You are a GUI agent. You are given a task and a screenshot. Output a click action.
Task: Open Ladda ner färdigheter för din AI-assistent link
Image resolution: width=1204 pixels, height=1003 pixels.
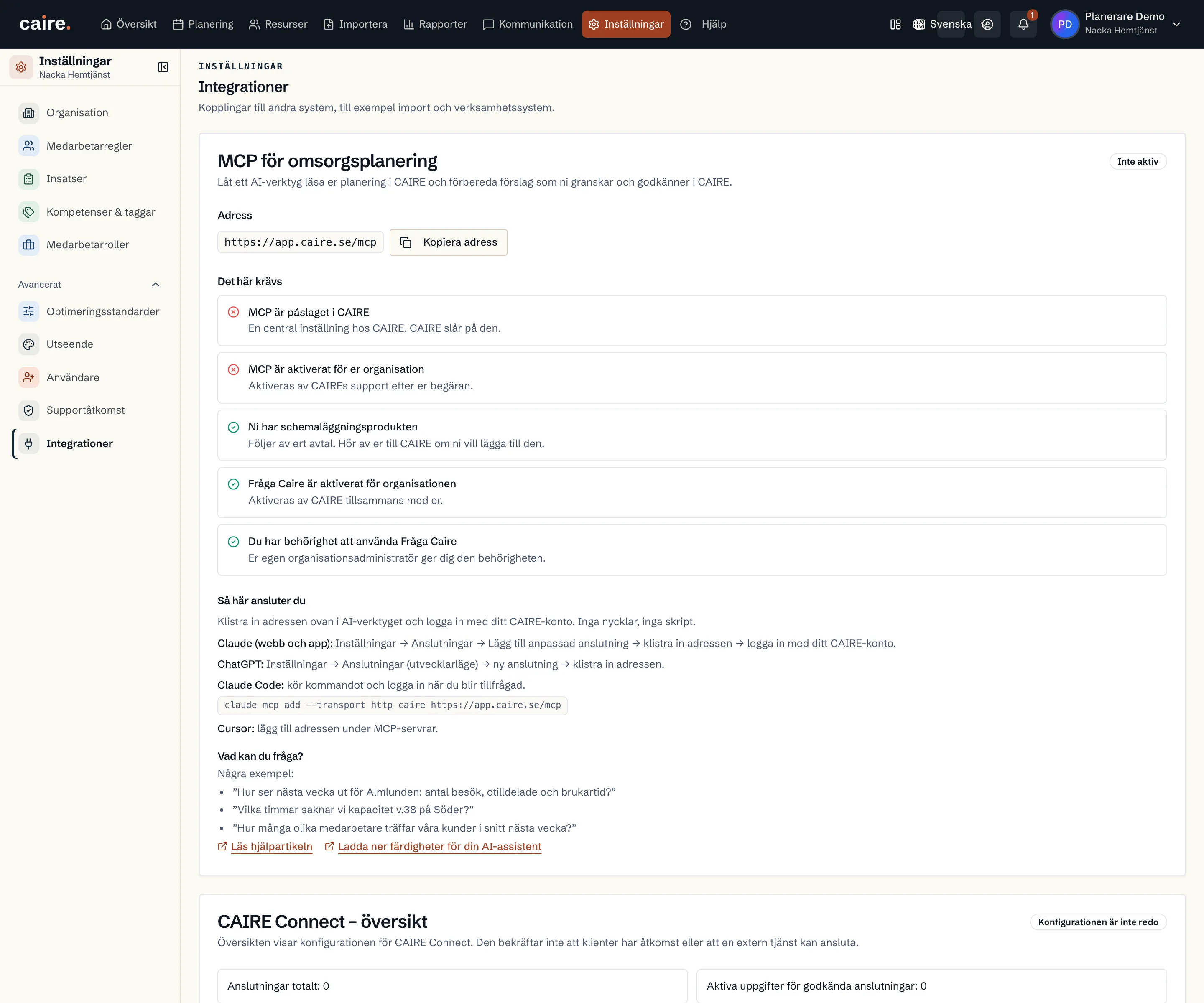point(433,847)
